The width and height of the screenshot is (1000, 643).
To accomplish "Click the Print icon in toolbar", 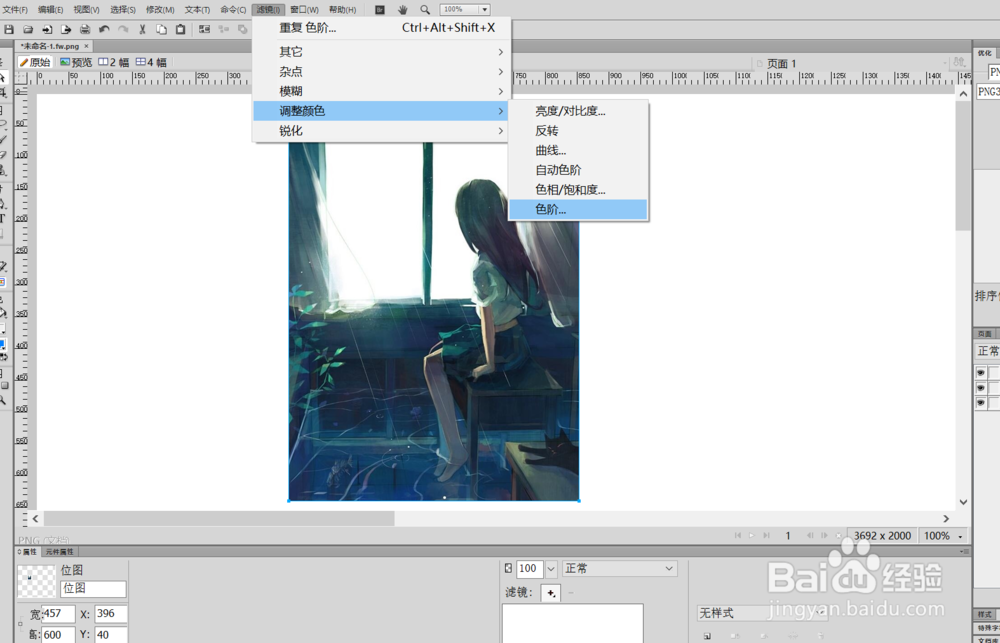I will click(x=85, y=29).
